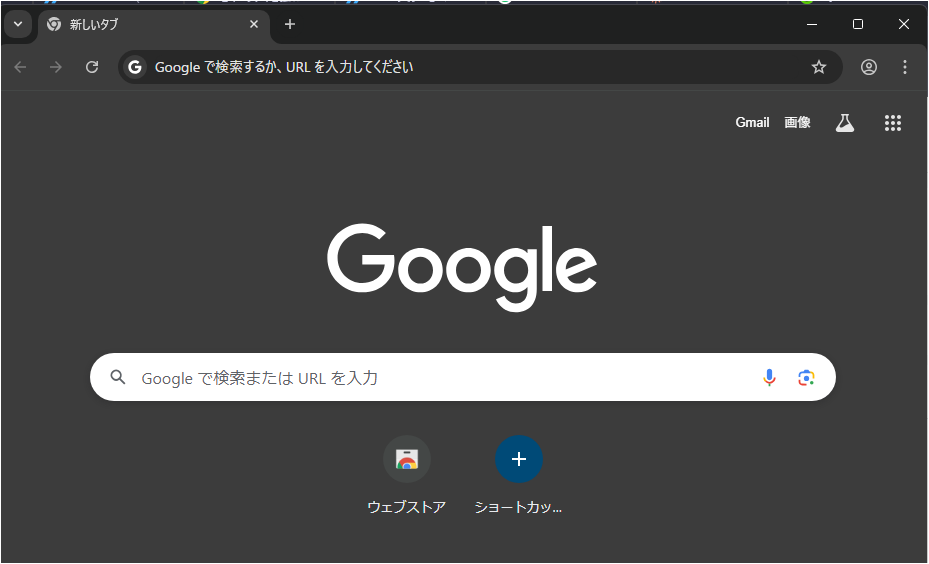Image resolution: width=929 pixels, height=564 pixels.
Task: Focus the Google search box
Action: click(463, 377)
